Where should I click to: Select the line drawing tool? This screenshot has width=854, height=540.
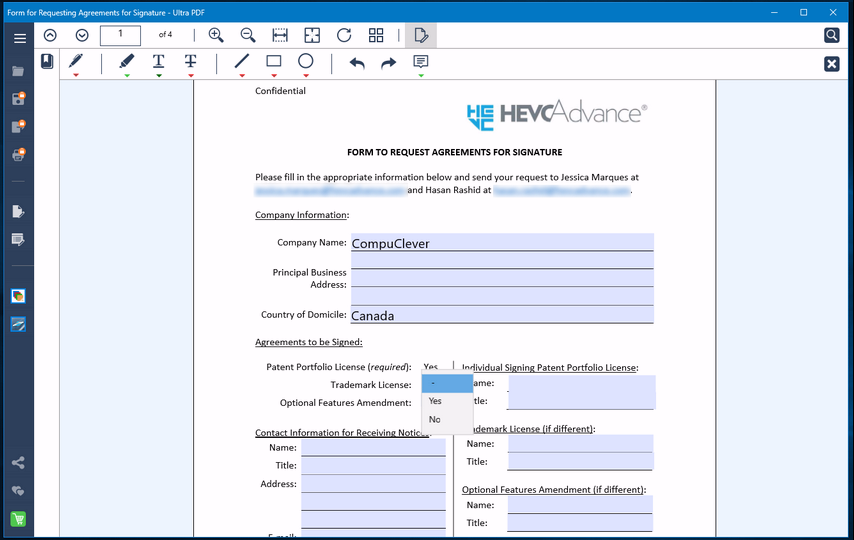(x=242, y=60)
